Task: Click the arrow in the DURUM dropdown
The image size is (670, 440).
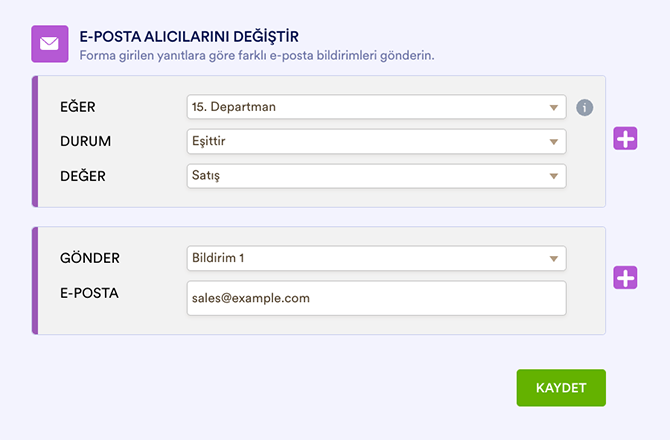Action: point(553,142)
